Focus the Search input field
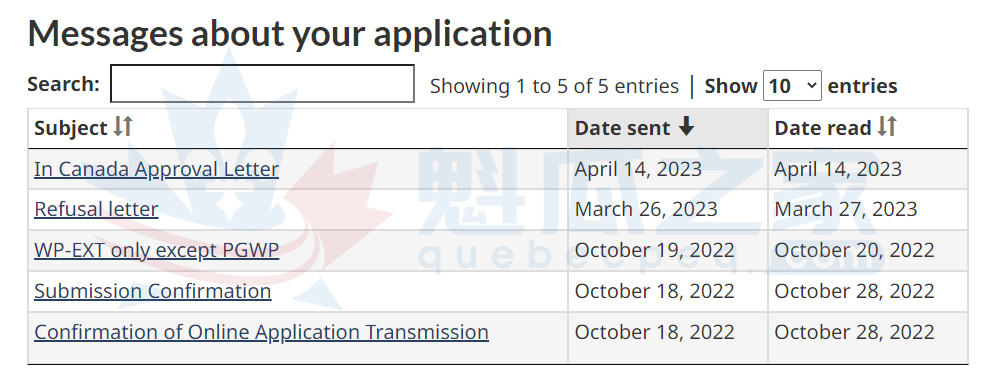This screenshot has height=372, width=986. [262, 84]
